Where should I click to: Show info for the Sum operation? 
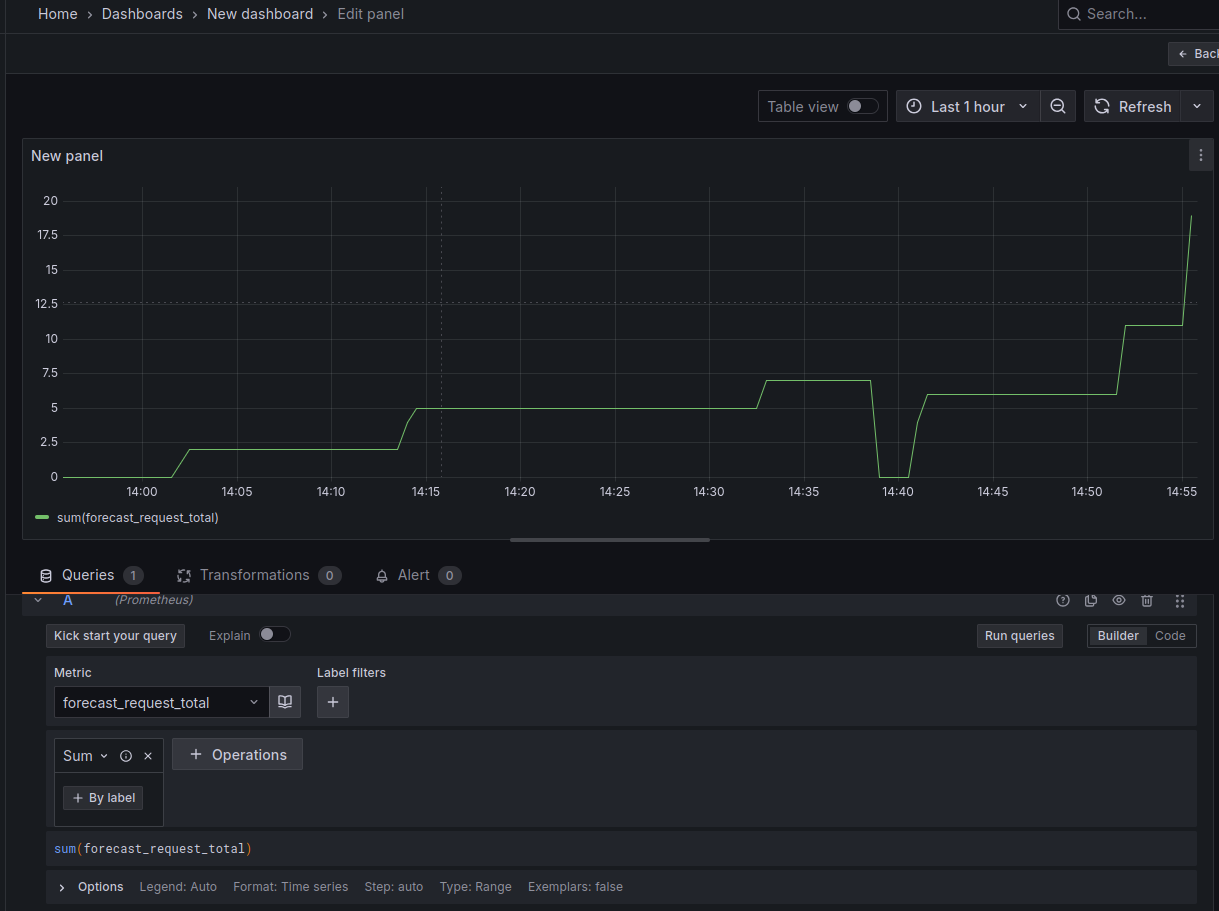[126, 756]
